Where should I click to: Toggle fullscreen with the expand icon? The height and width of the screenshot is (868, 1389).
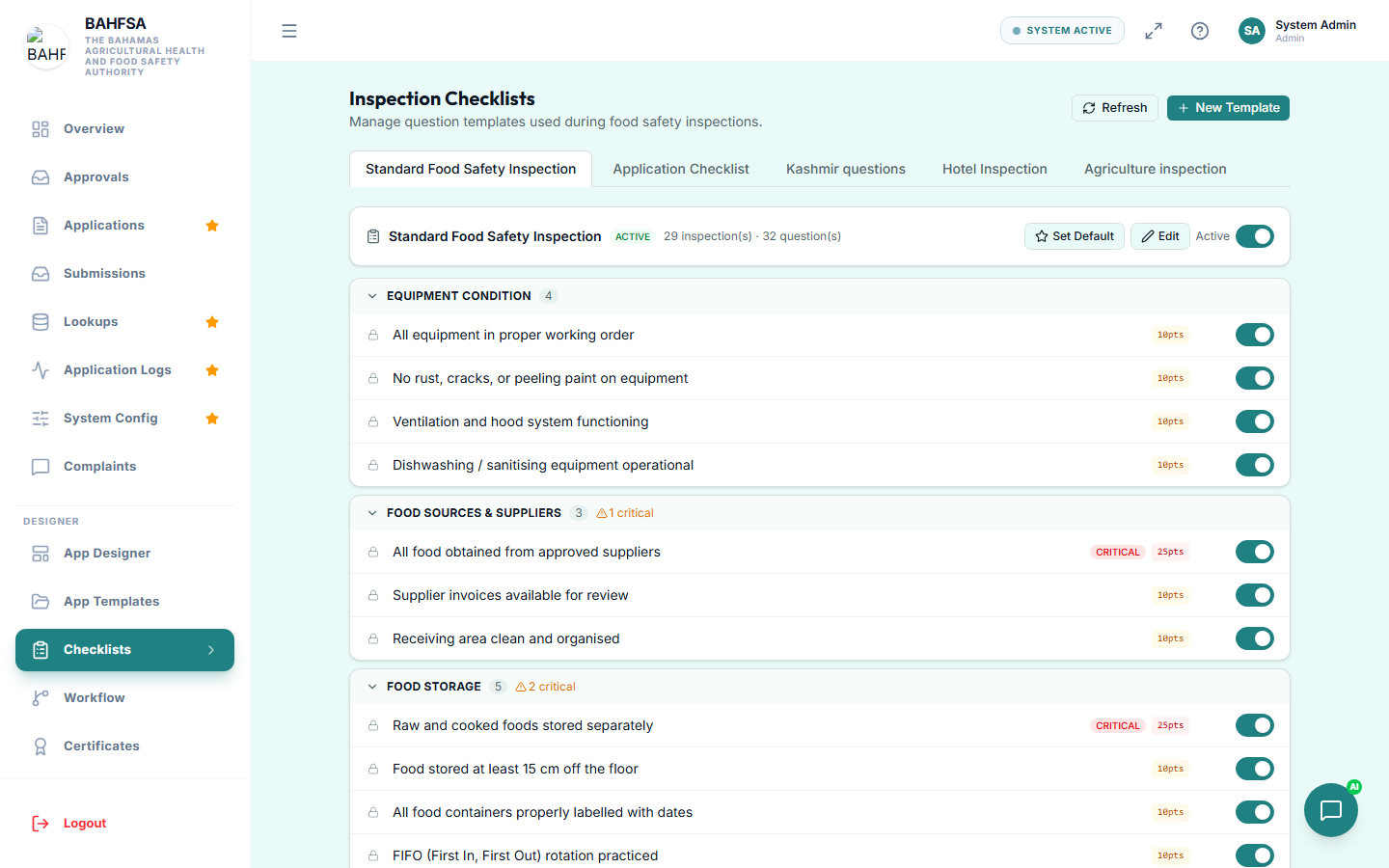click(1154, 31)
